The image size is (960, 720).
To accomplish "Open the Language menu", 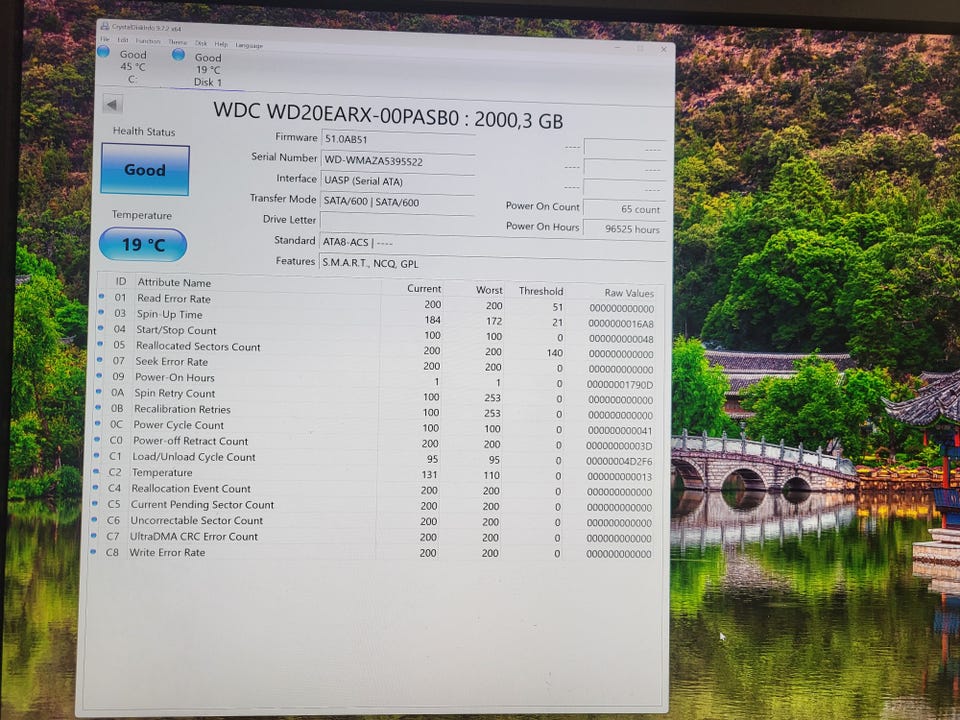I will (x=249, y=45).
